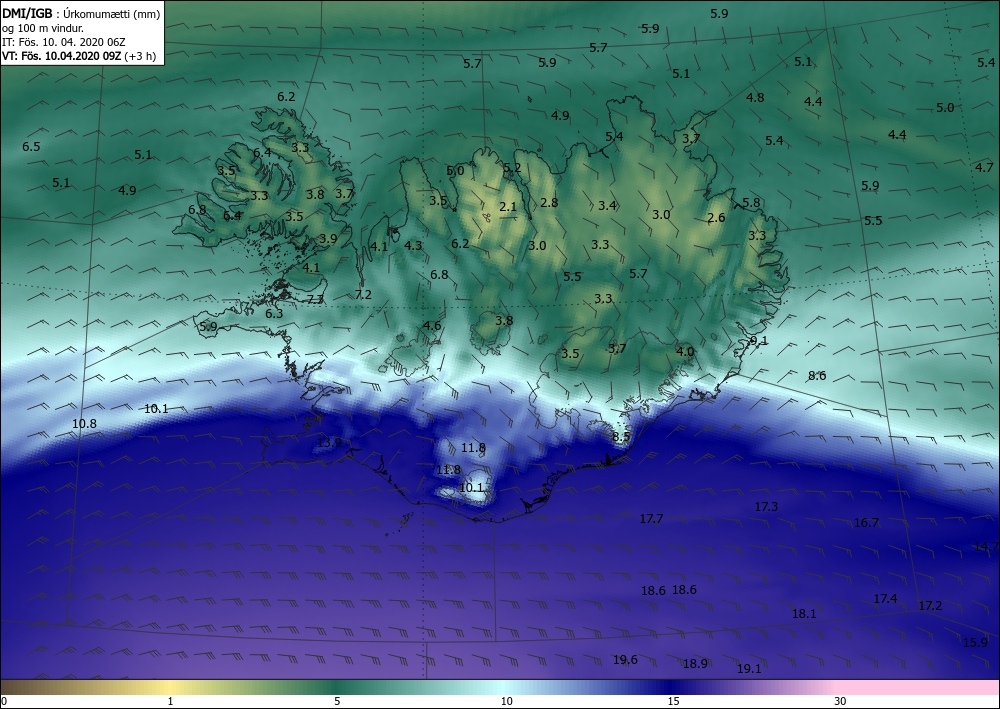The image size is (1000, 709).
Task: Click the "DMI/IGB : Úrkomumætti (mm)" title line
Action: coord(81,13)
